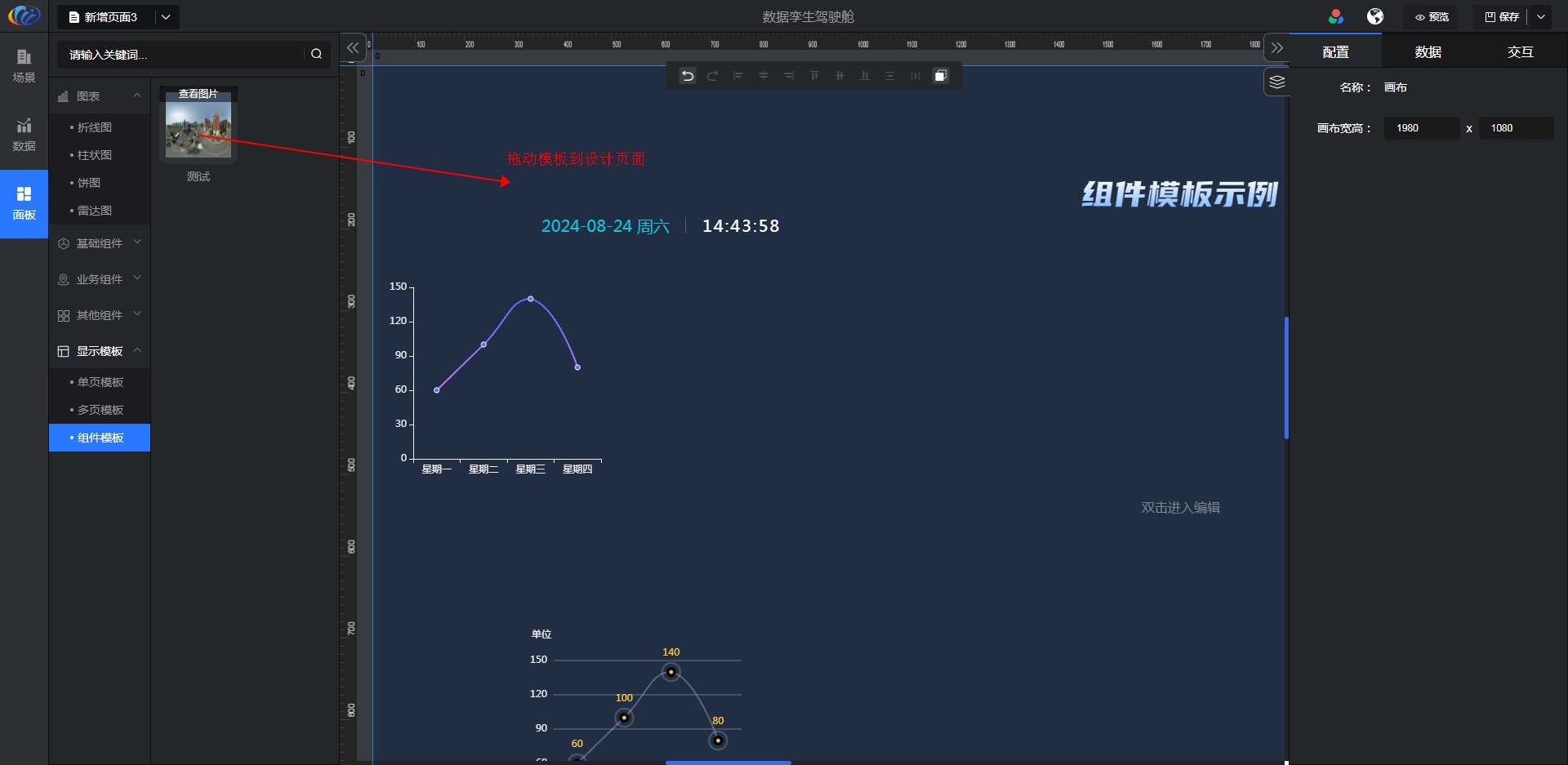Switch to the 数据 tab in right panel
Screen dimensions: 1568x765
click(x=1428, y=52)
